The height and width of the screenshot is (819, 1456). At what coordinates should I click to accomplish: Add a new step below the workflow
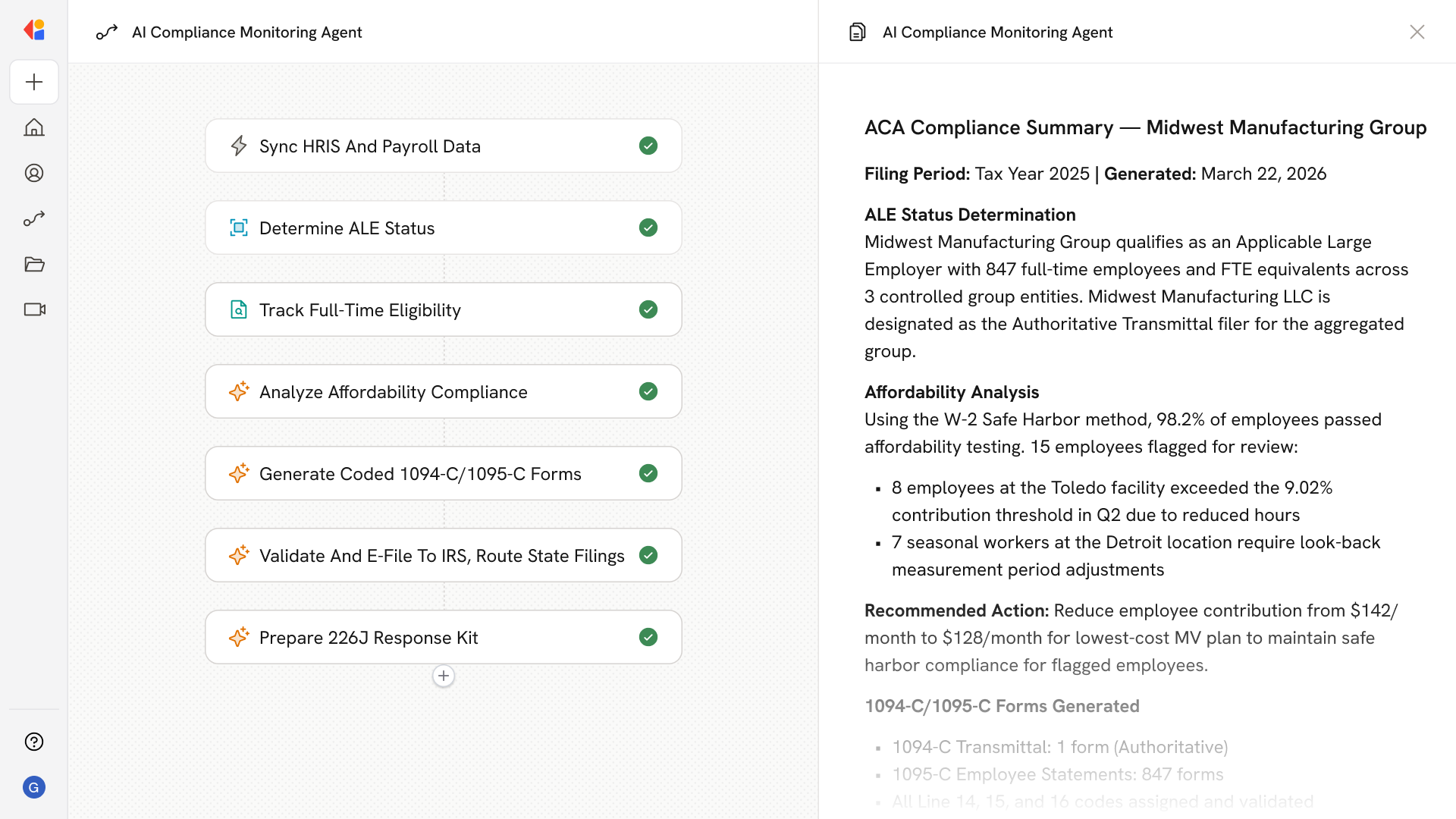click(x=444, y=676)
